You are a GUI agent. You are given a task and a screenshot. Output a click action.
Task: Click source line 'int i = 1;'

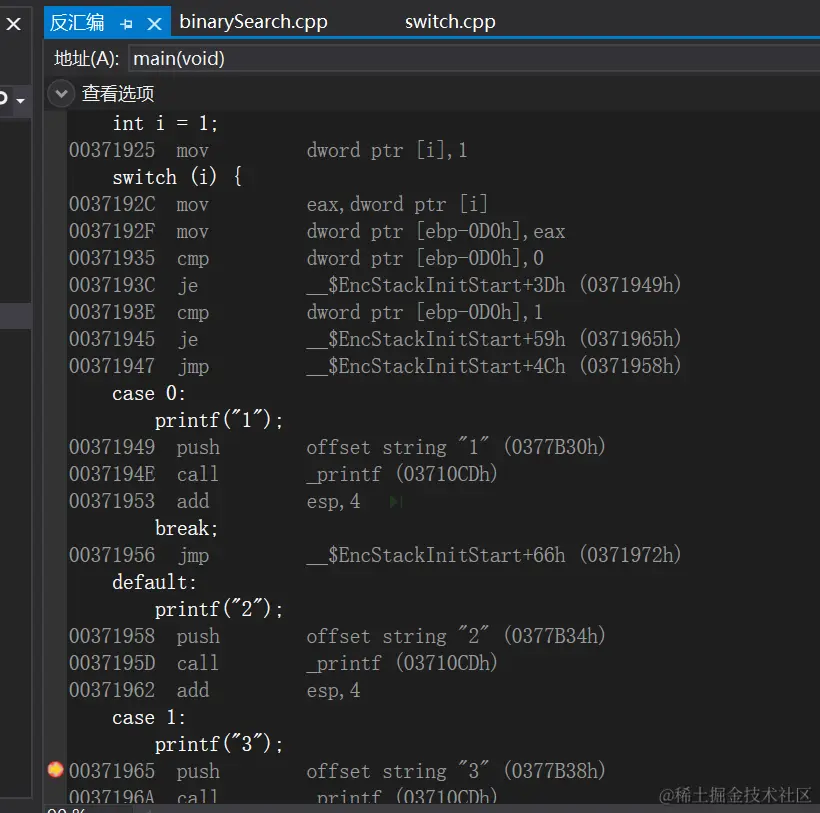pyautogui.click(x=165, y=123)
